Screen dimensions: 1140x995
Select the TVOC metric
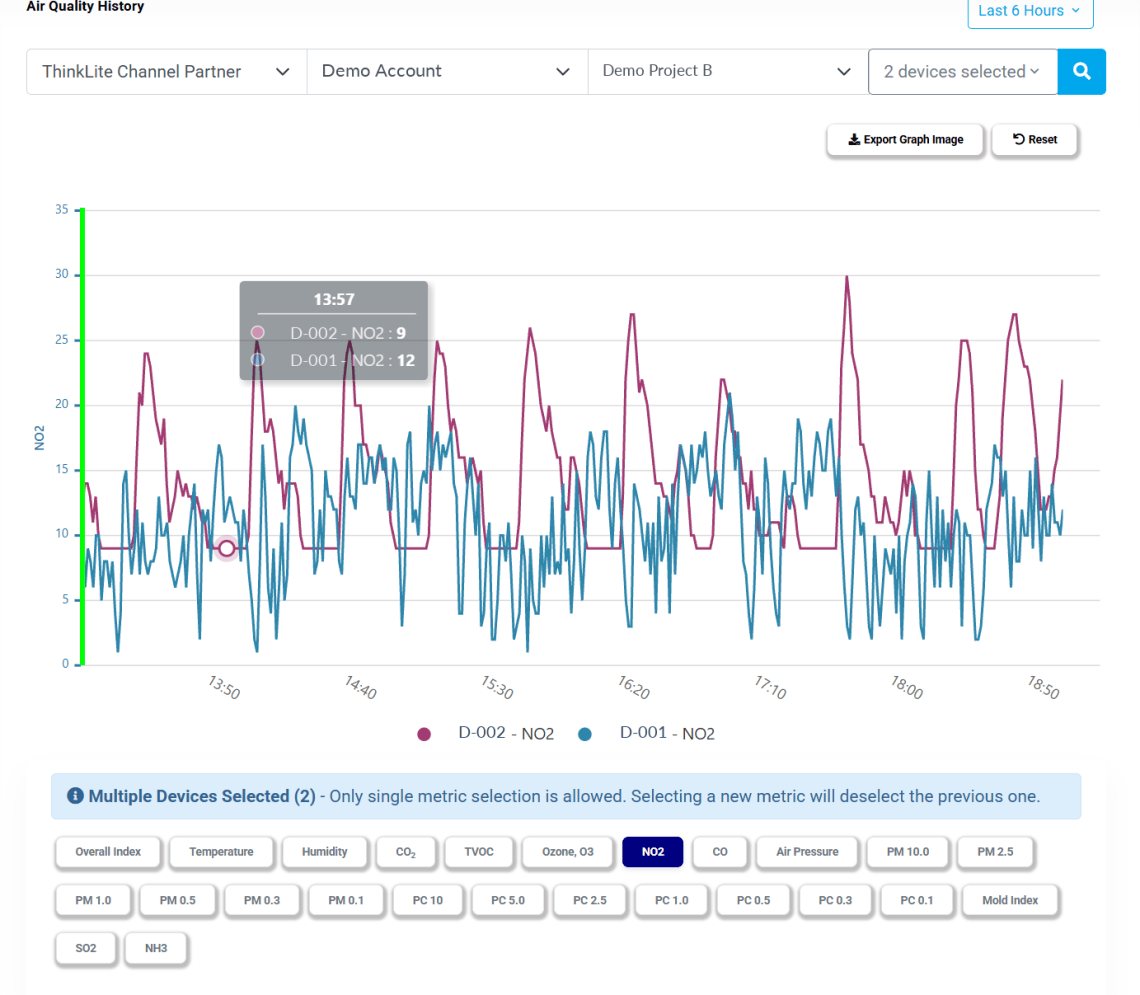coord(479,852)
